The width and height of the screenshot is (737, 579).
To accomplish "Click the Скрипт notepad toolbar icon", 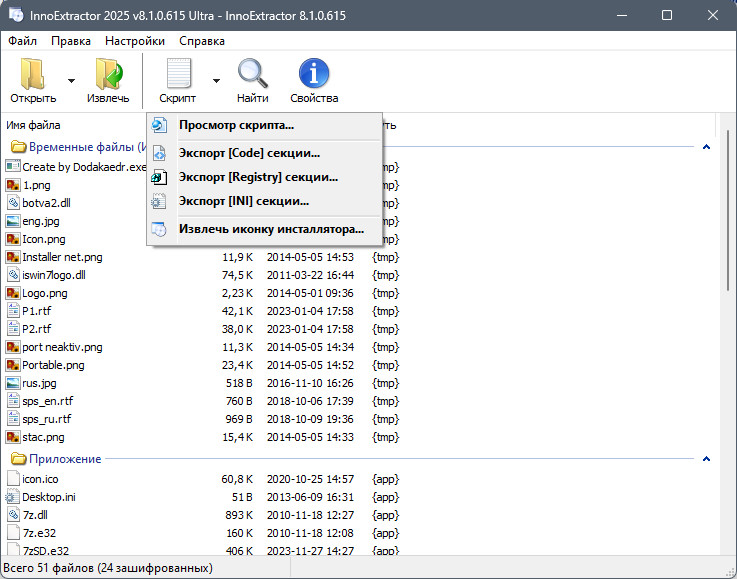I will [x=179, y=73].
